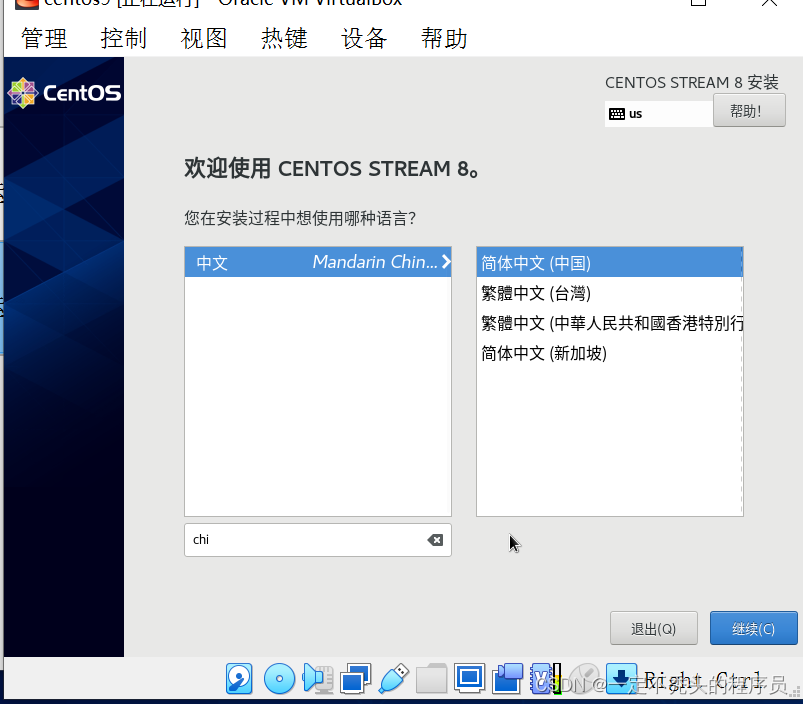The height and width of the screenshot is (704, 803).
Task: Click the 继续(C) continue button
Action: 753,628
